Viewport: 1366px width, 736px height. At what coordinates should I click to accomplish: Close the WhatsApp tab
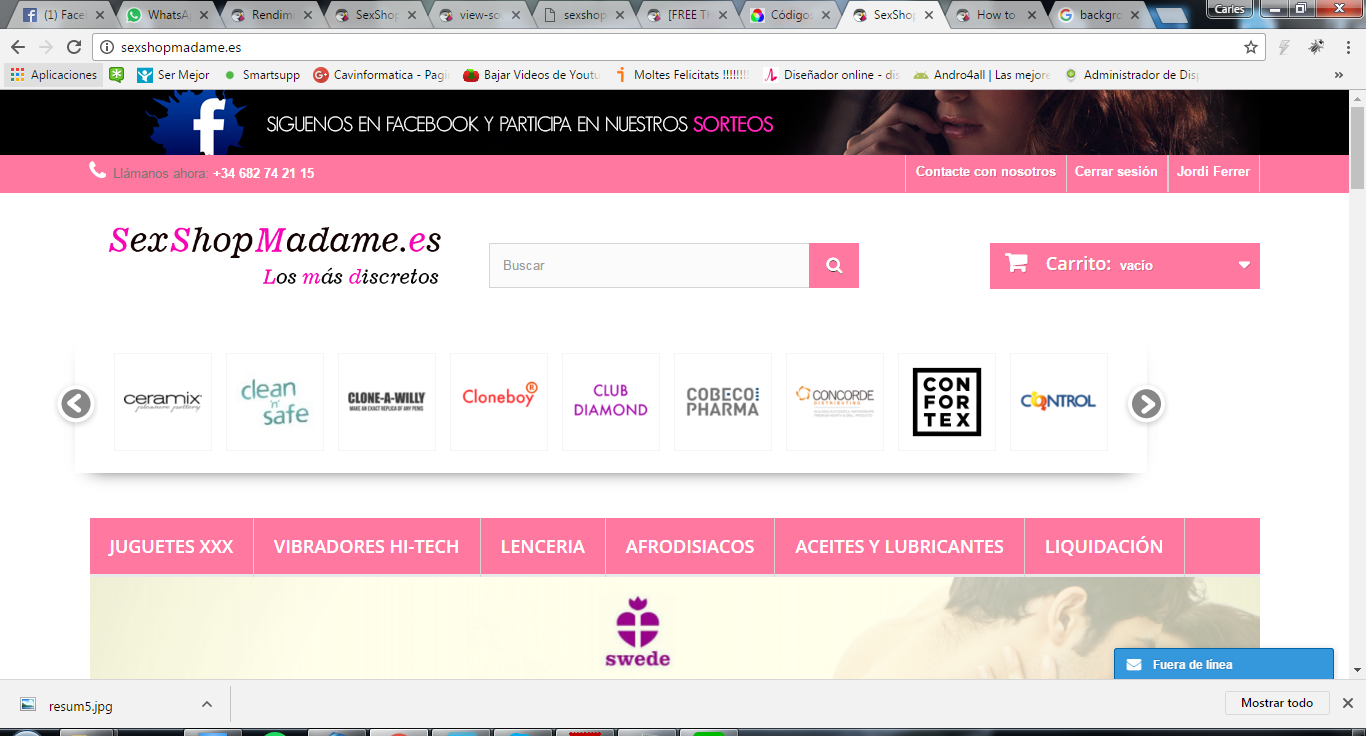pos(203,15)
